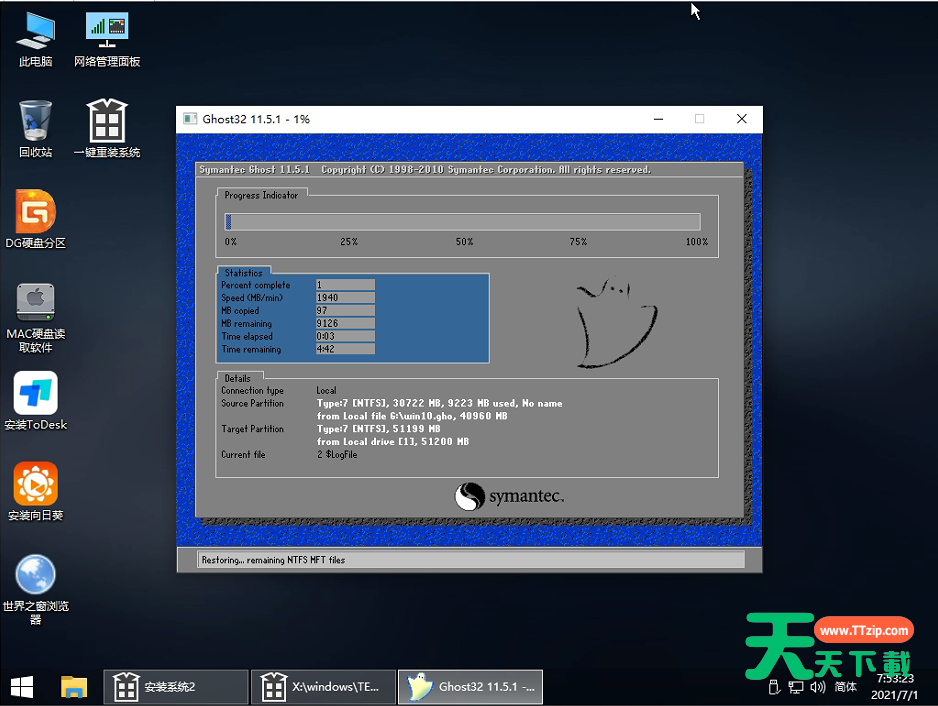Click the Windows Start button
Screen dimensions: 938x706
point(22,687)
